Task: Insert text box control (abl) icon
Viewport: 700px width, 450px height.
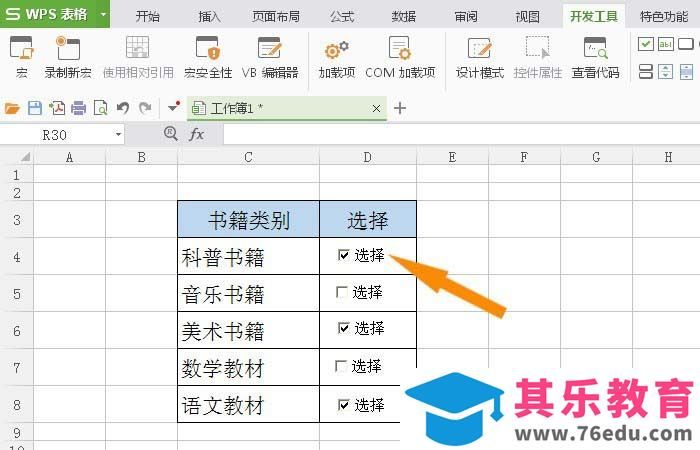Action: (666, 44)
